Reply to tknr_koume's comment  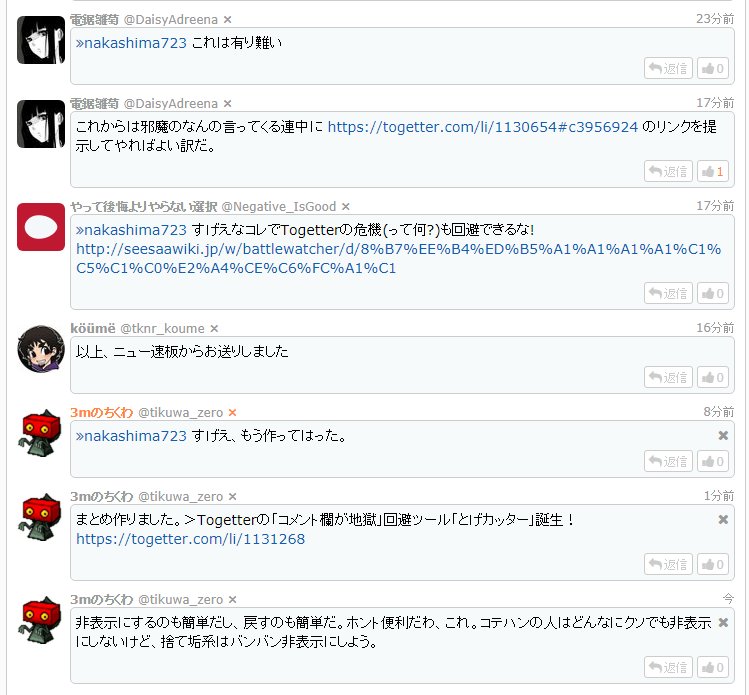[x=668, y=378]
